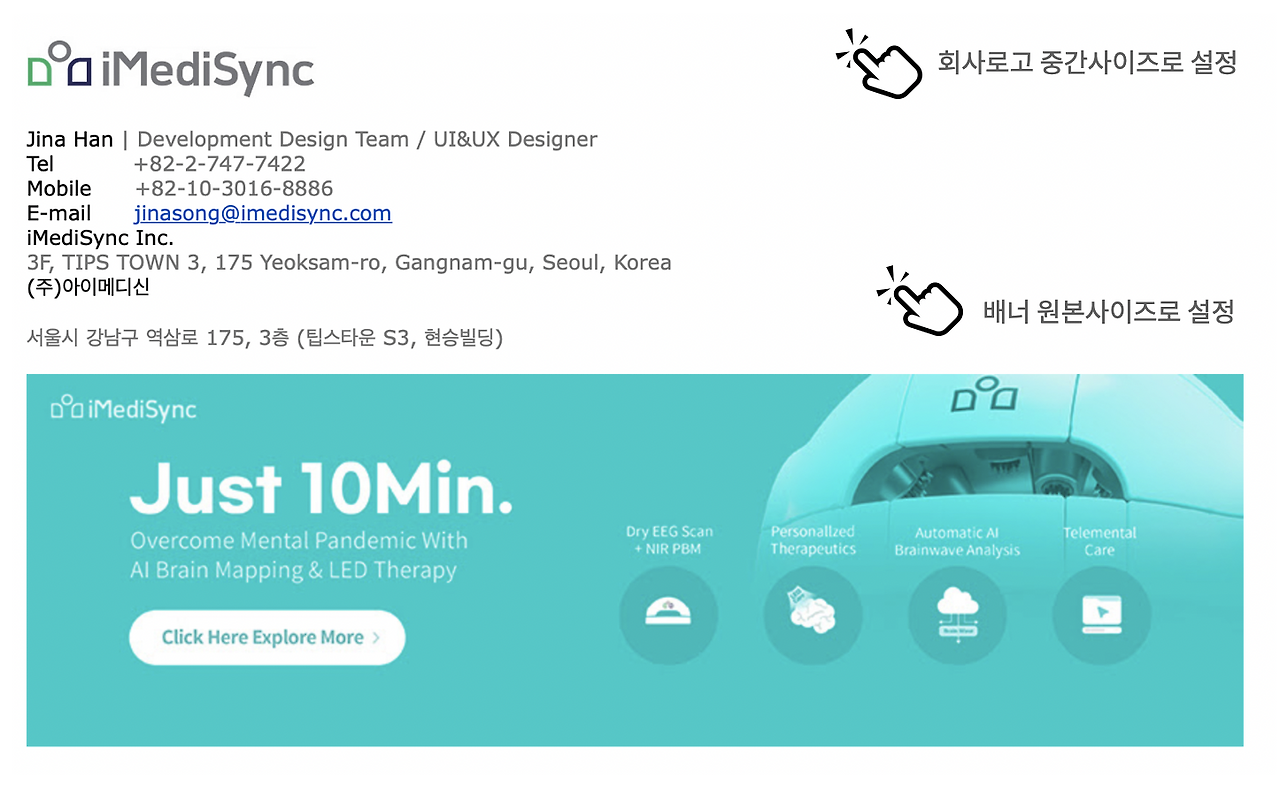Viewport: 1280px width, 794px height.
Task: Click the chevron arrow inside Explore More button
Action: 378,637
